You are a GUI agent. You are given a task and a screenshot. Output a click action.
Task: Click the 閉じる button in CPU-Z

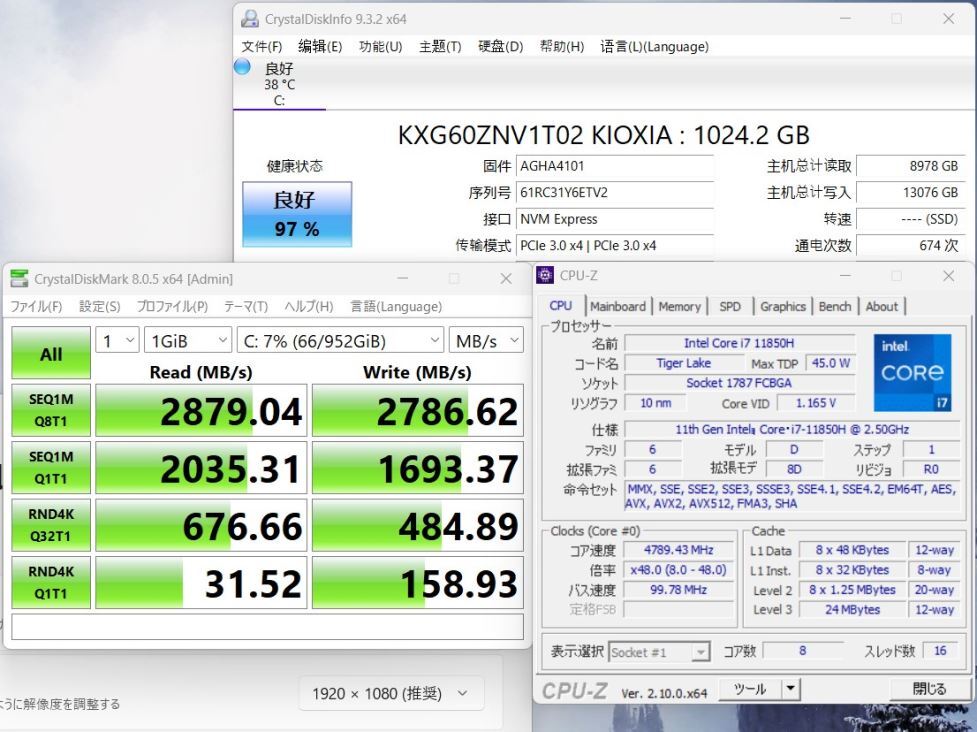point(929,689)
